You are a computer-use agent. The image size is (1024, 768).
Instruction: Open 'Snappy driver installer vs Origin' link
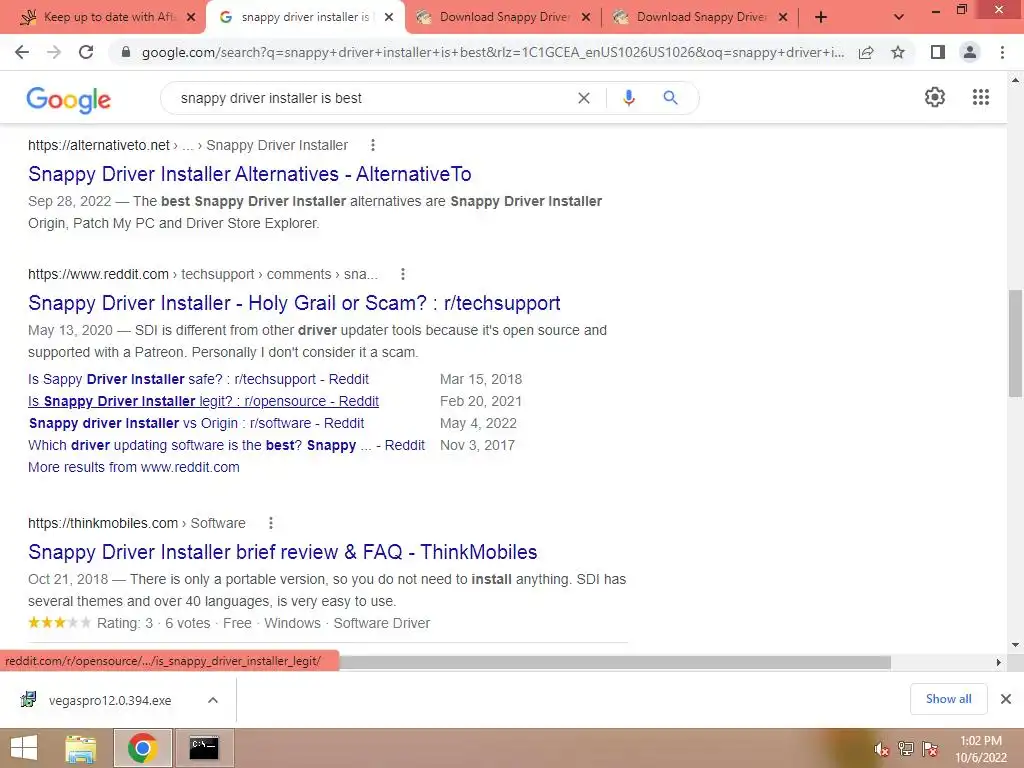click(196, 423)
